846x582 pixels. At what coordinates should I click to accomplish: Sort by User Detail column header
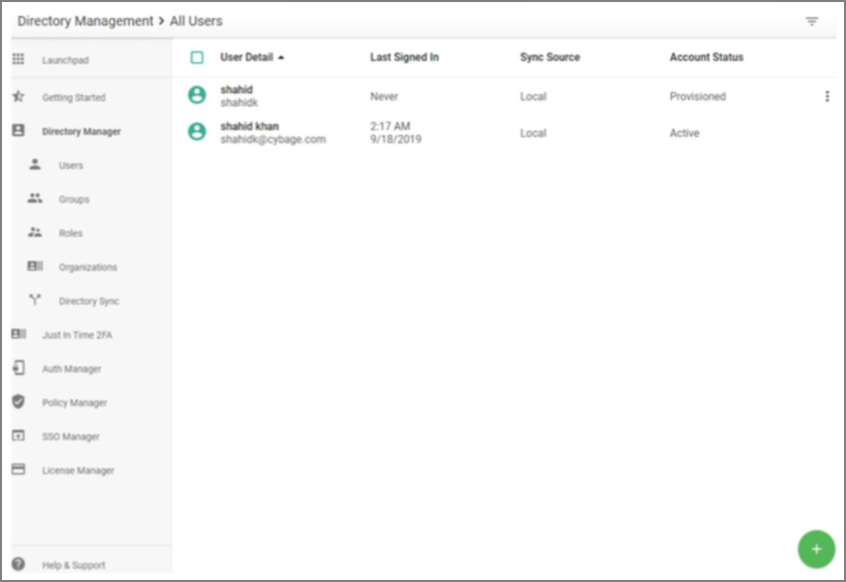[x=247, y=57]
